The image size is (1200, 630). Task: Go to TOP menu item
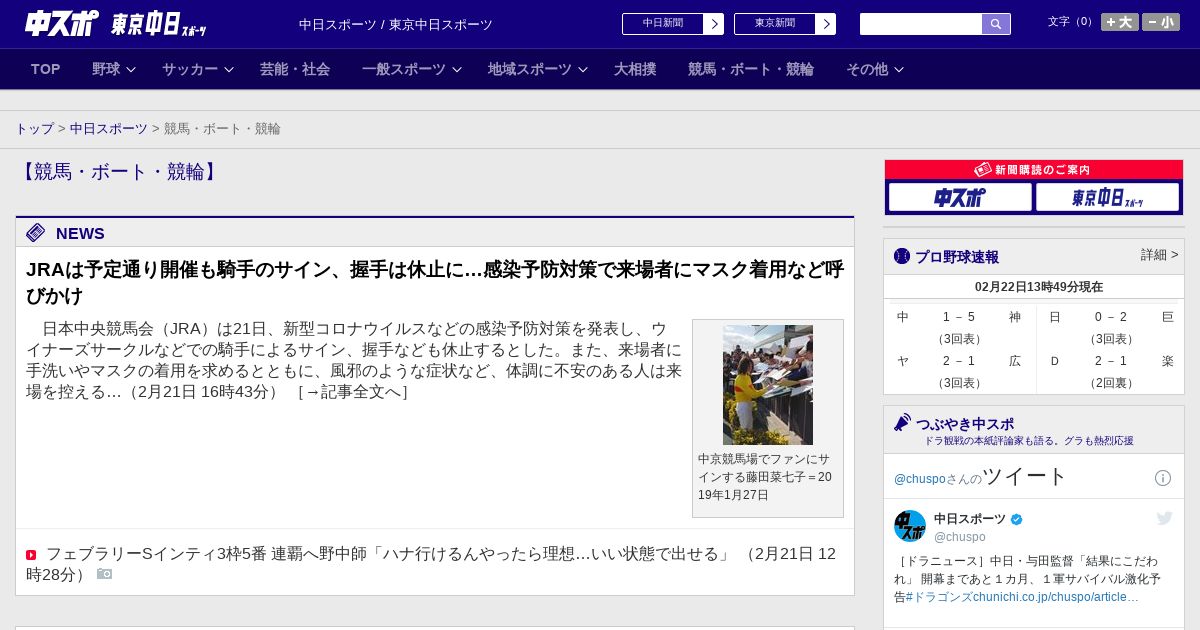(x=46, y=69)
